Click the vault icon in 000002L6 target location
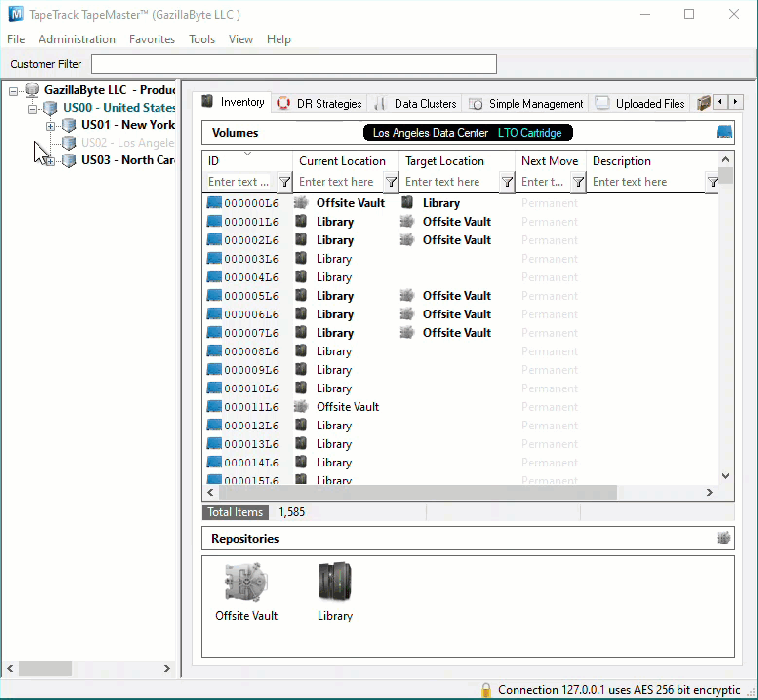758x700 pixels. pos(407,240)
